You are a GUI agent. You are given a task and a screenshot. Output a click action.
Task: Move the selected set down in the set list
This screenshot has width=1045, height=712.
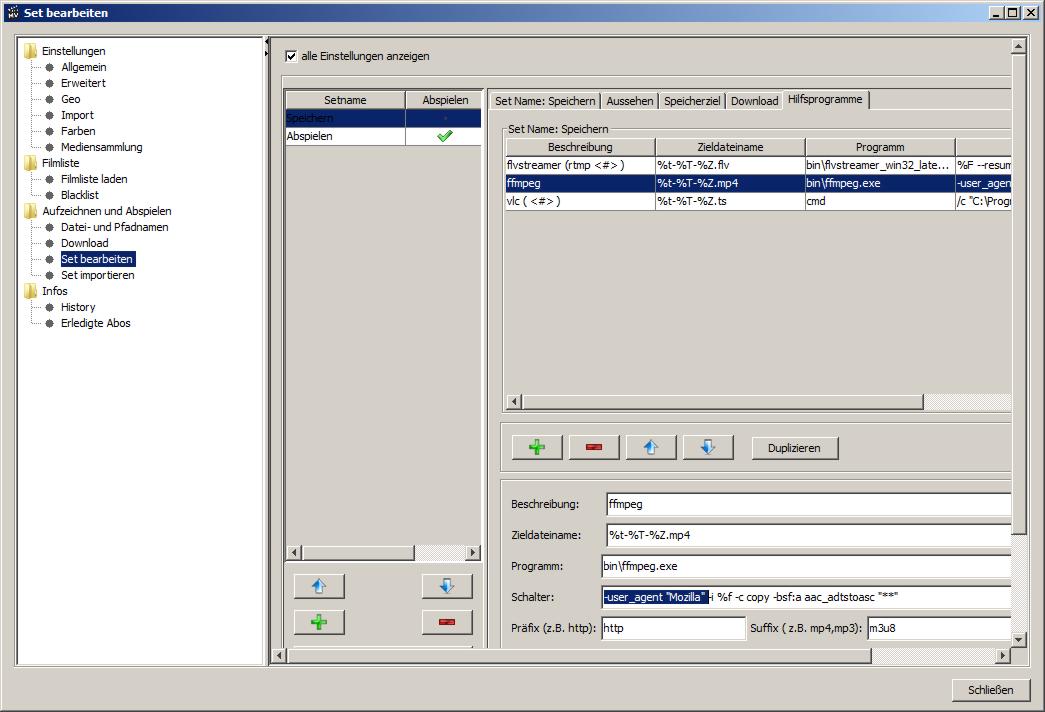tap(447, 586)
